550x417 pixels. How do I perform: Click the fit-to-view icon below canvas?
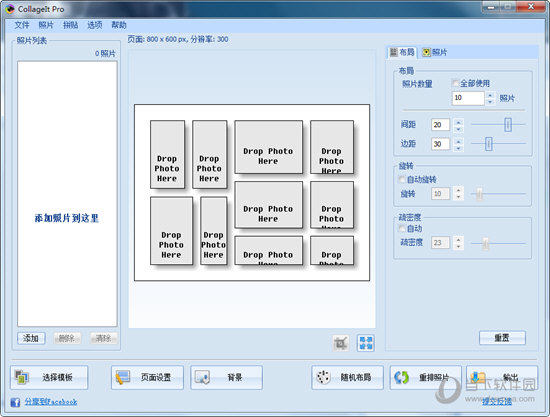click(366, 343)
